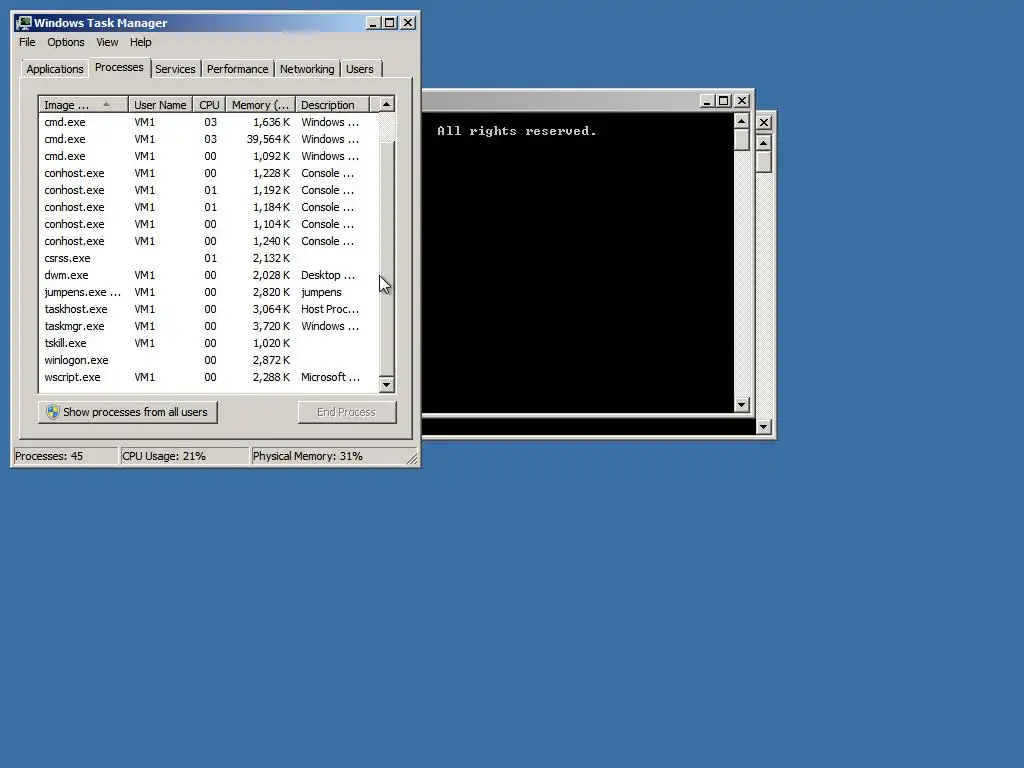Click the Processes: 45 status entry
This screenshot has width=1024, height=768.
click(65, 456)
